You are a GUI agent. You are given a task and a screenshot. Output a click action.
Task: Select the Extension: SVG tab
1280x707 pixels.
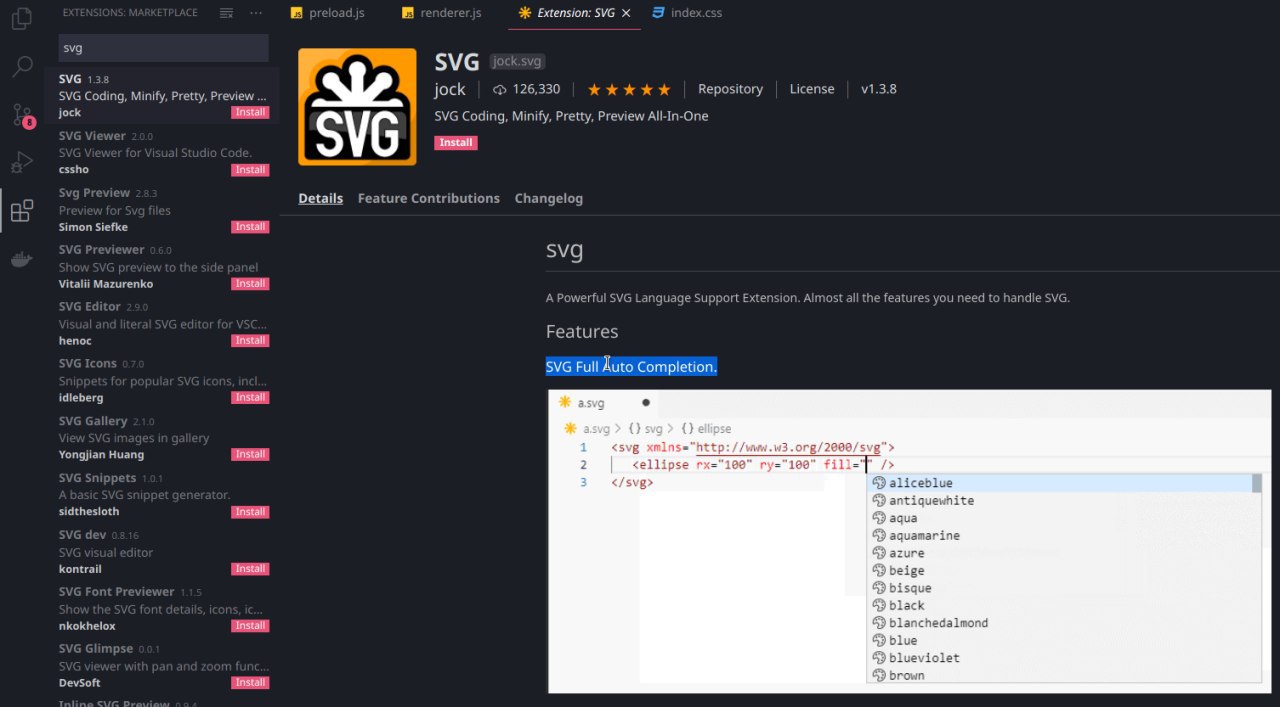coord(574,13)
